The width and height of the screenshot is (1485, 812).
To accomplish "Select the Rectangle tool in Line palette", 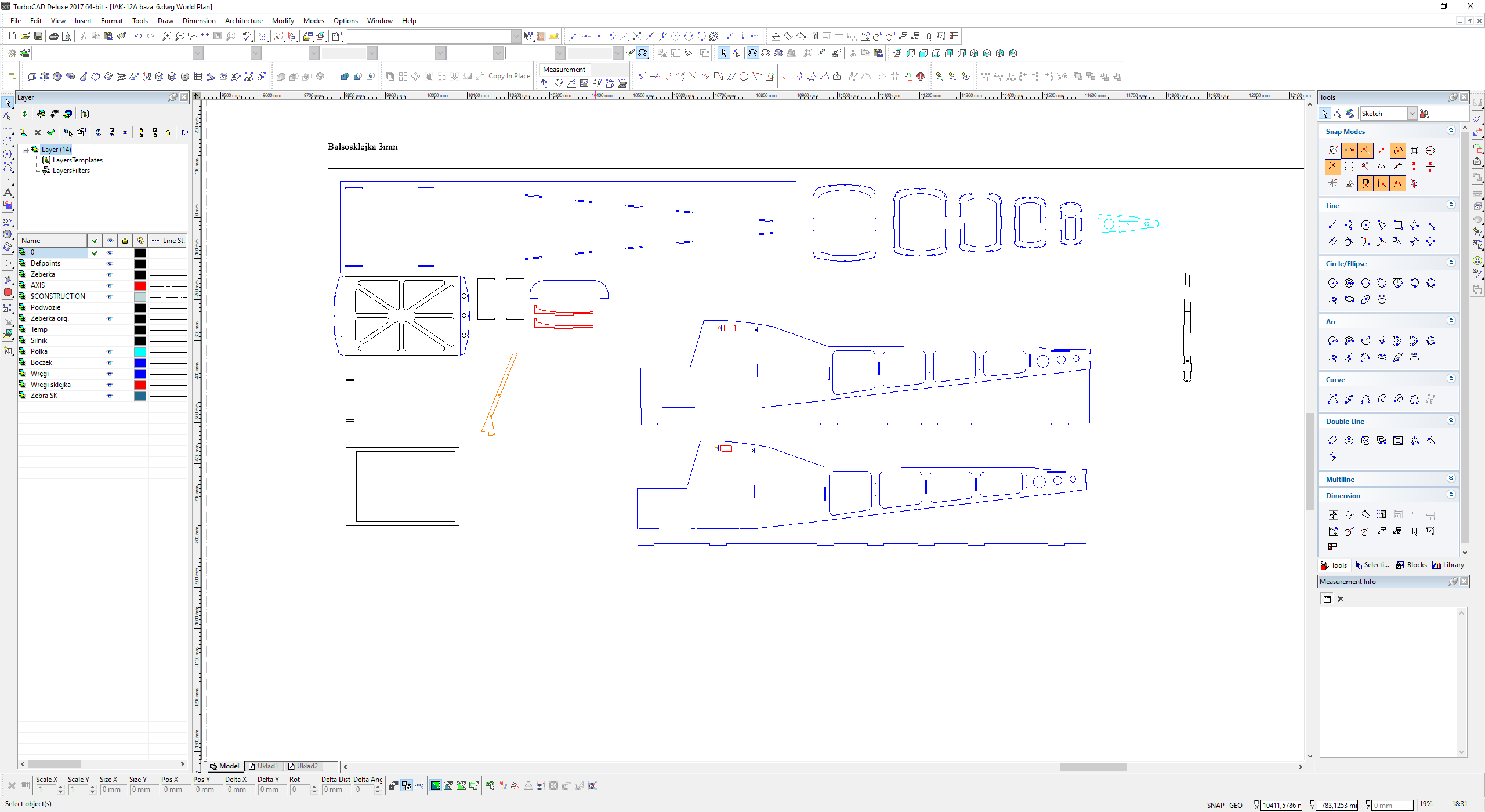I will coord(1398,225).
